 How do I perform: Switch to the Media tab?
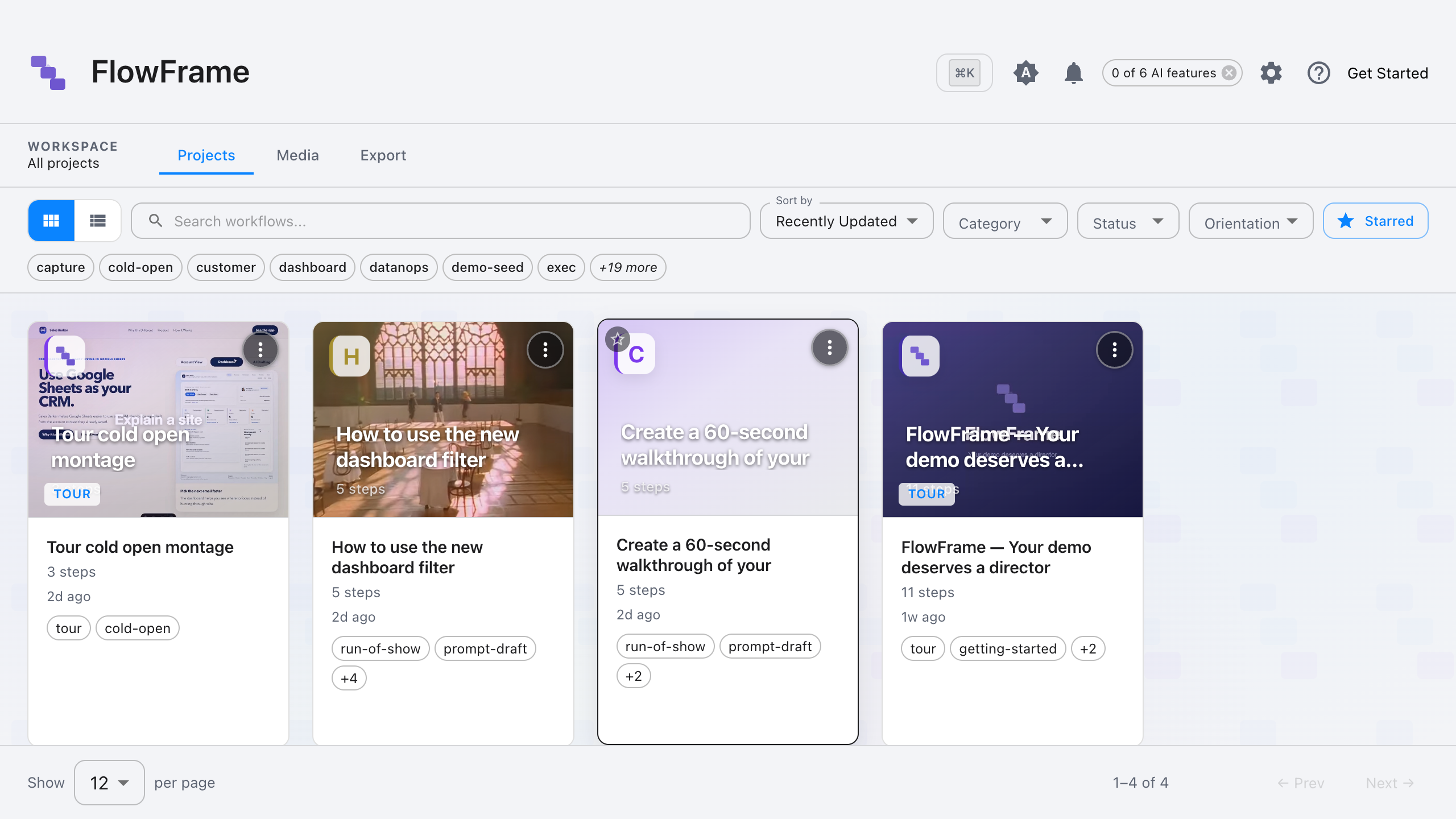tap(297, 155)
